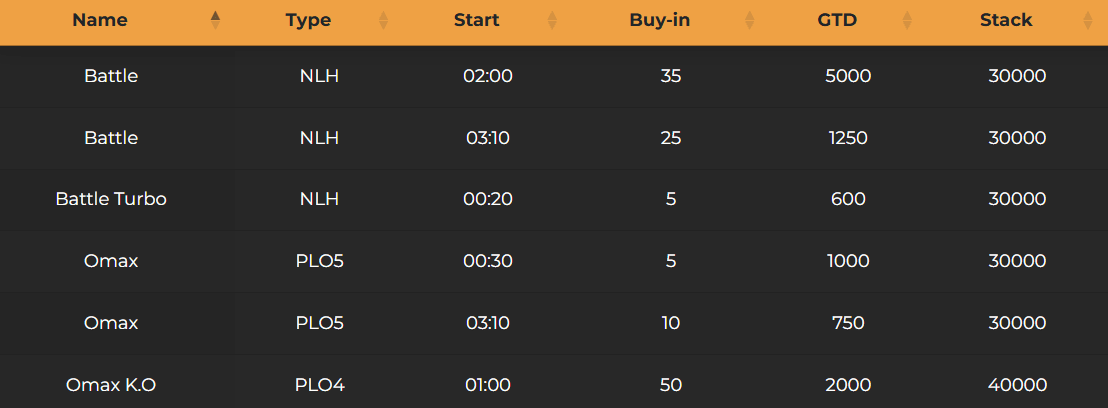
Task: Click the 1250 GTD value cell
Action: tap(848, 138)
